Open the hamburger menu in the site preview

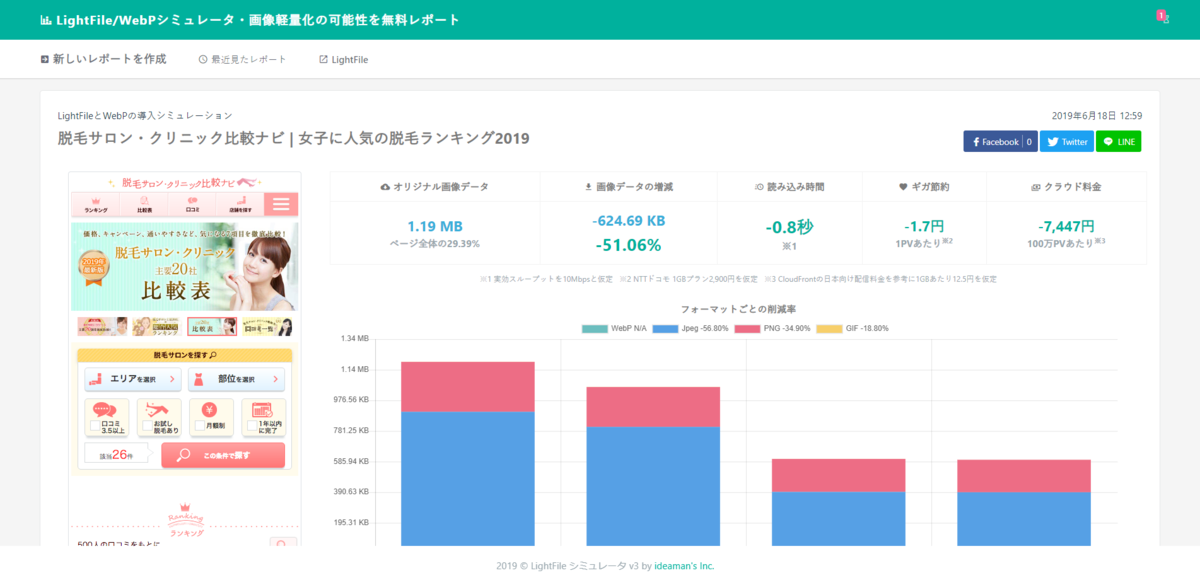pos(281,204)
